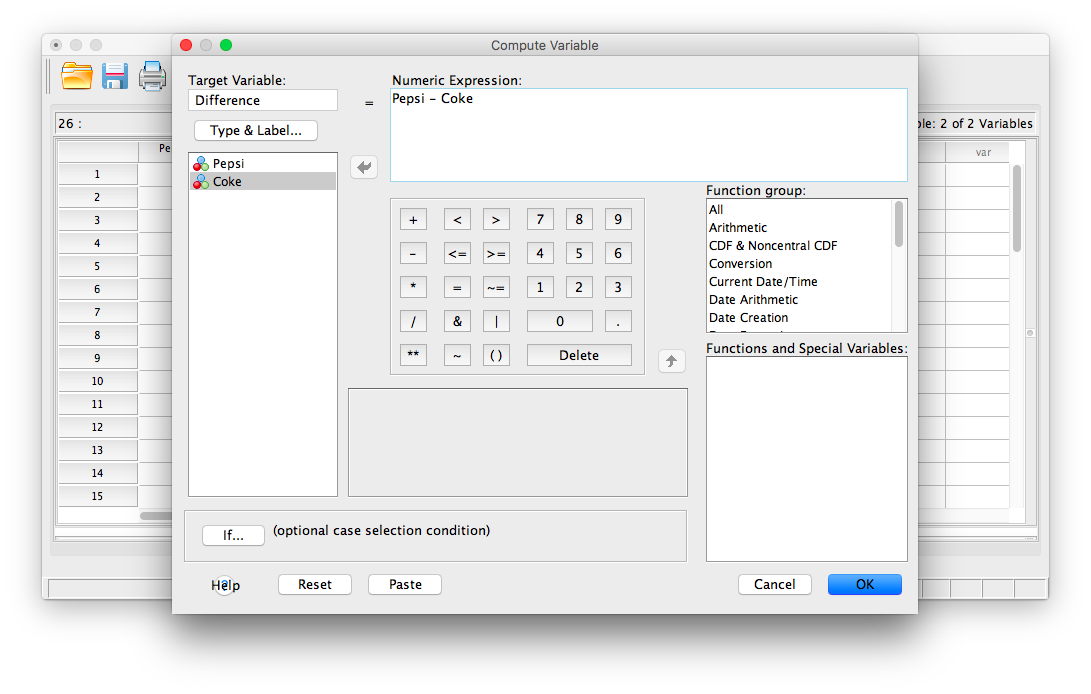Image resolution: width=1091 pixels, height=694 pixels.
Task: Click the print toolbar icon
Action: click(153, 76)
